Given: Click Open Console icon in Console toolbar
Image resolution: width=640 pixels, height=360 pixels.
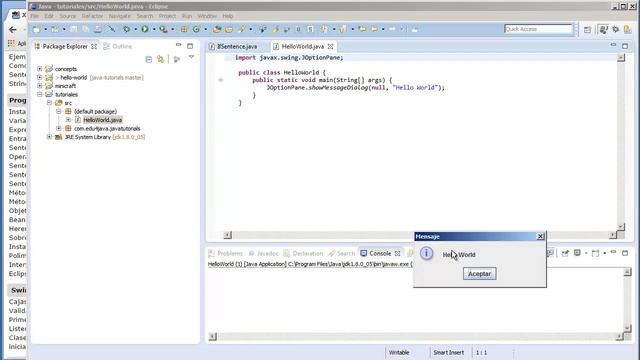Looking at the screenshot, I should [x=596, y=253].
